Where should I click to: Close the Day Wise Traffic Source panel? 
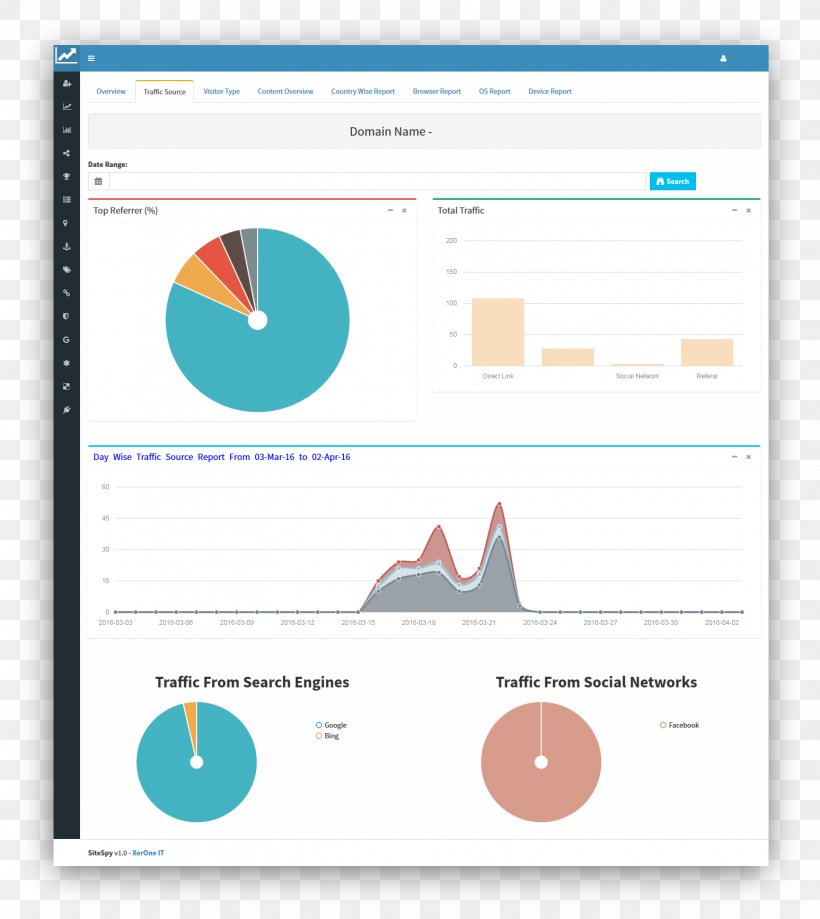pos(748,457)
